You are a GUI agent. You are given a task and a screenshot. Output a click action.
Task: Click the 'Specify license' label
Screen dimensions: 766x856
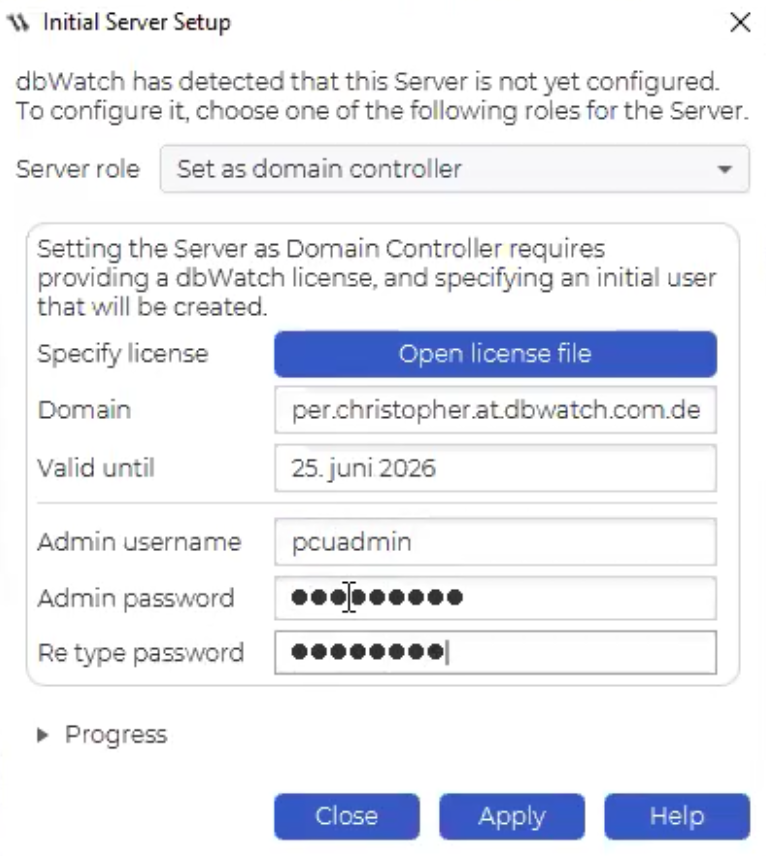123,354
